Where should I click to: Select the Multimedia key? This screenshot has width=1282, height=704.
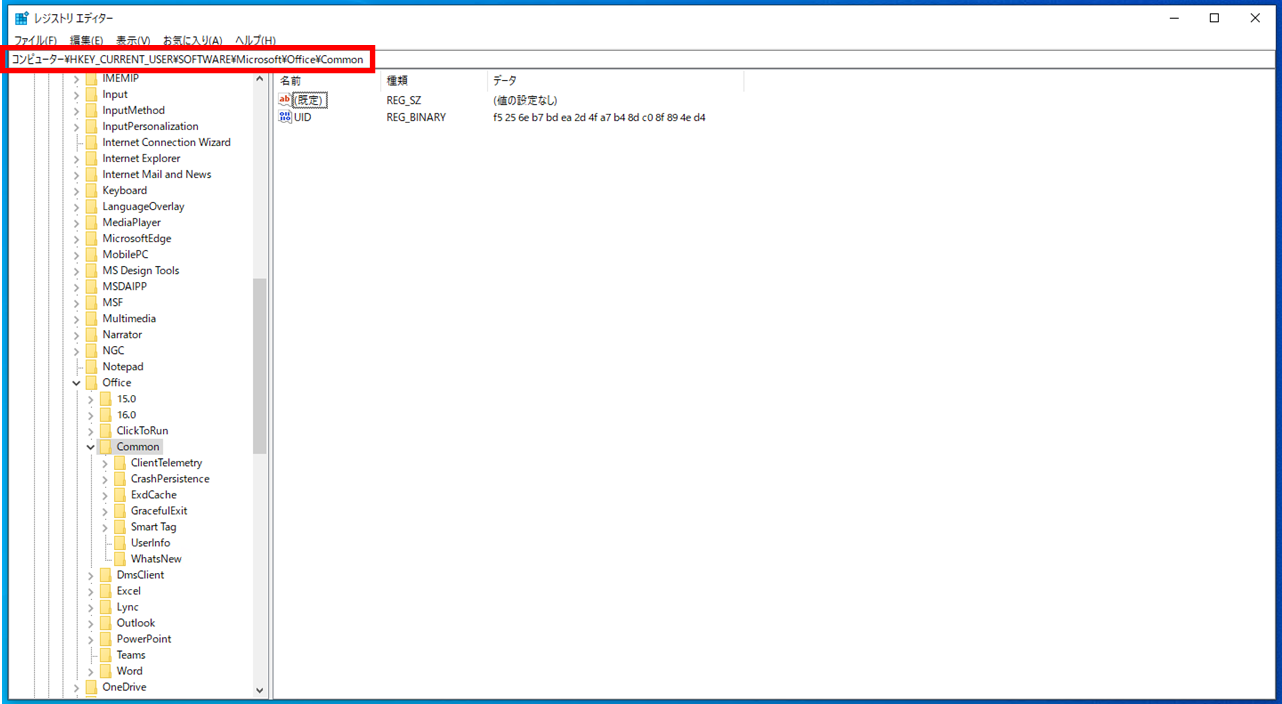coord(129,318)
